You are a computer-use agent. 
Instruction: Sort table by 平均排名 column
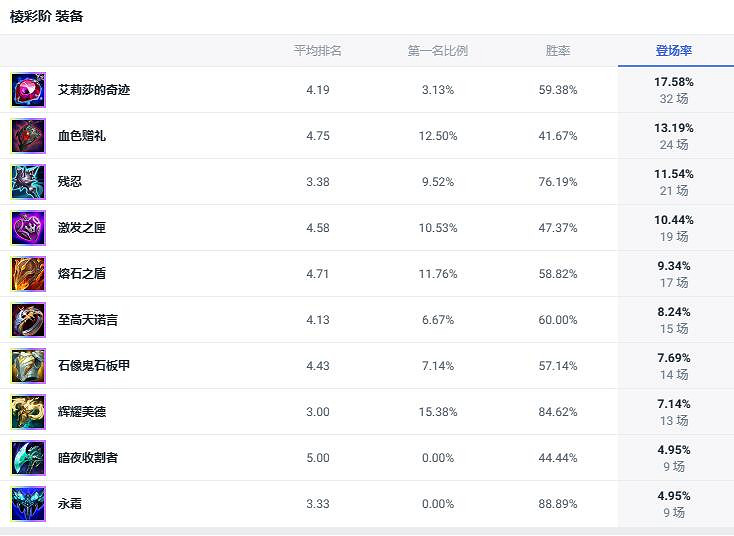pos(317,51)
